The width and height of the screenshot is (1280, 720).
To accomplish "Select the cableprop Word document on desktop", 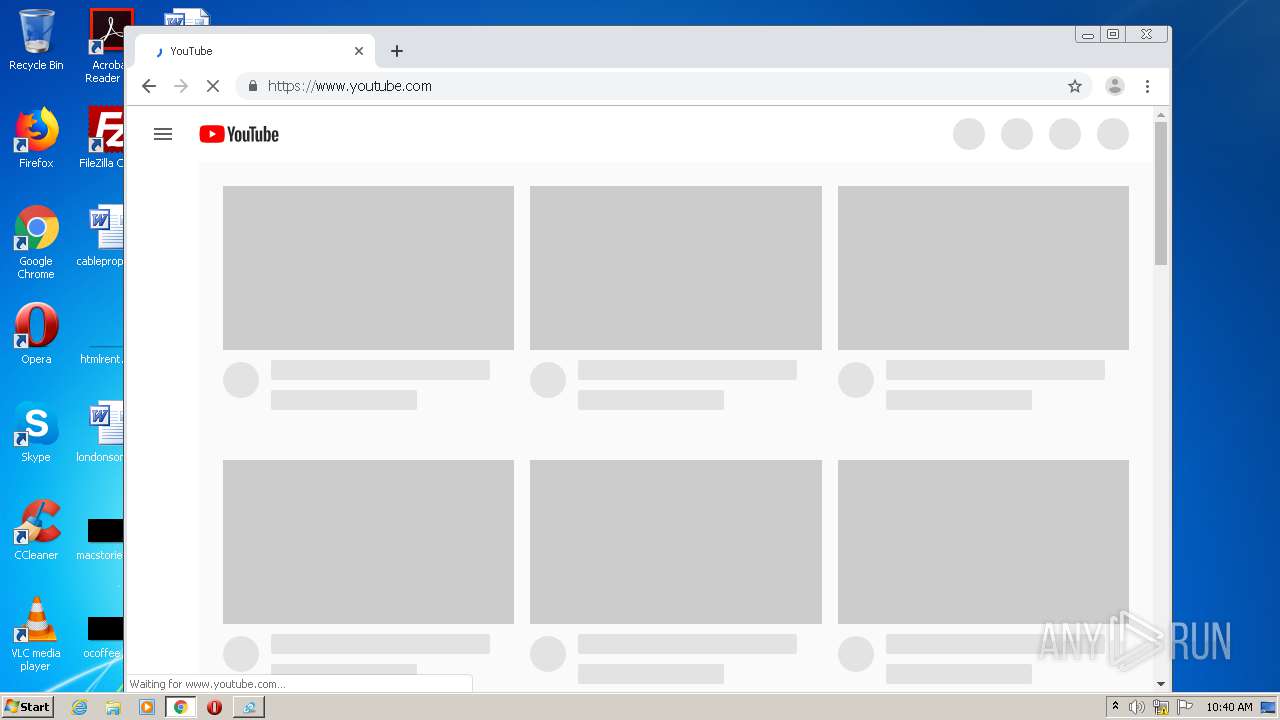I will tap(101, 236).
